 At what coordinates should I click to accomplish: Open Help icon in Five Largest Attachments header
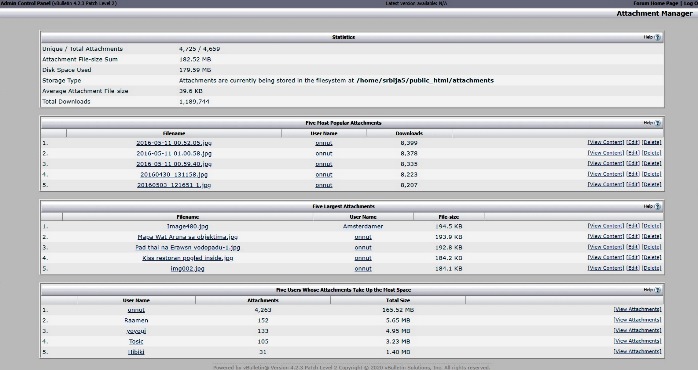(x=657, y=207)
